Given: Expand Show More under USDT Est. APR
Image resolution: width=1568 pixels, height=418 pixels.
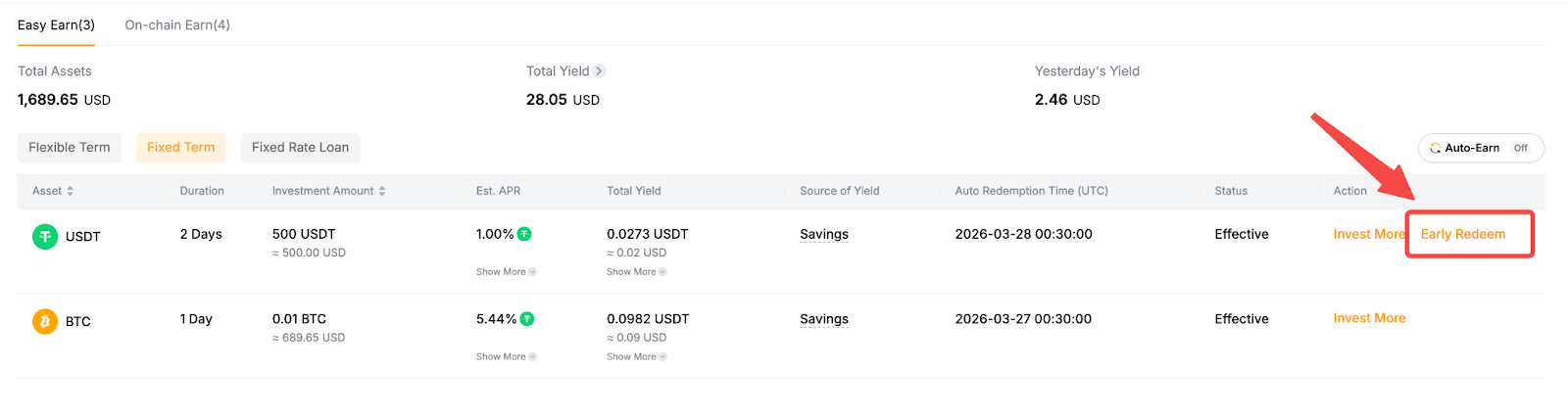Looking at the screenshot, I should [506, 272].
